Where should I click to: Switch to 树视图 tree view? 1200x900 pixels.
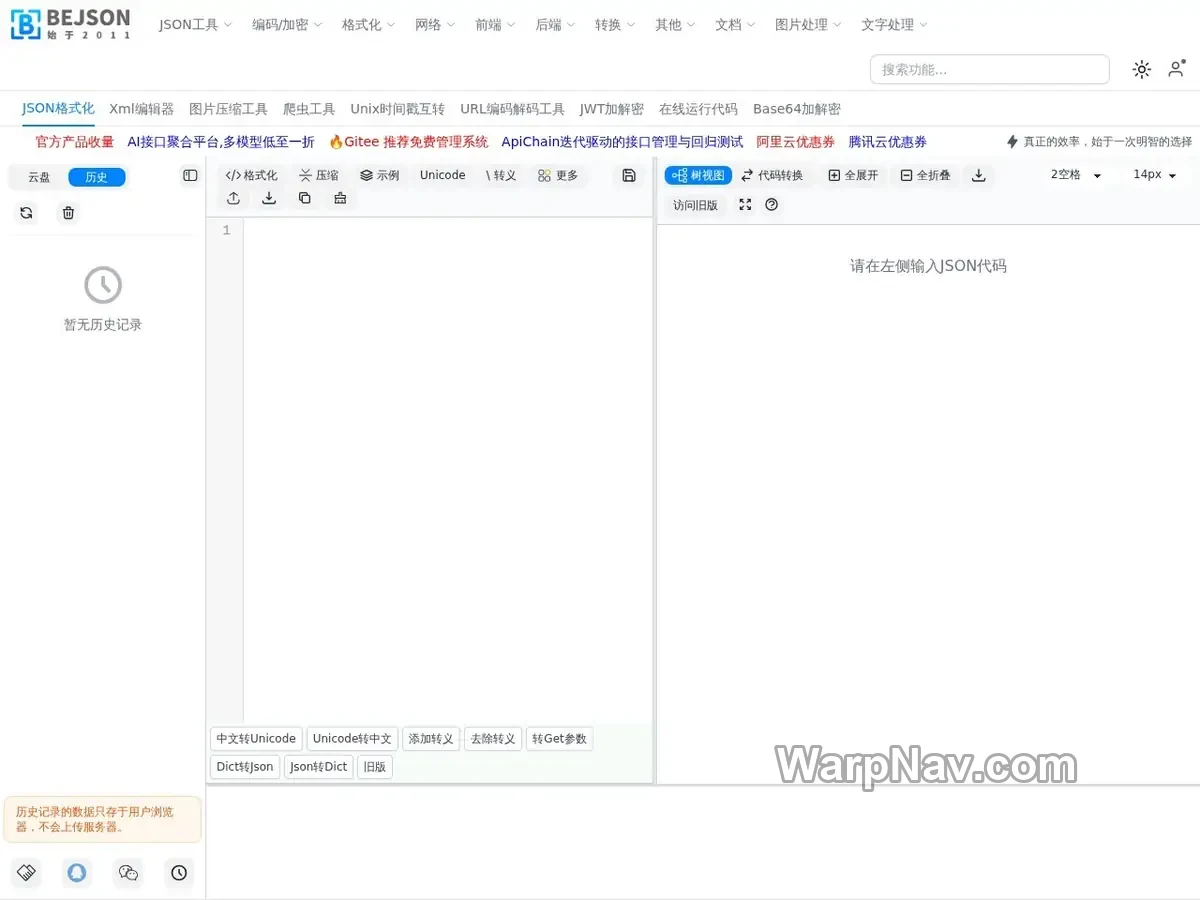click(x=698, y=175)
